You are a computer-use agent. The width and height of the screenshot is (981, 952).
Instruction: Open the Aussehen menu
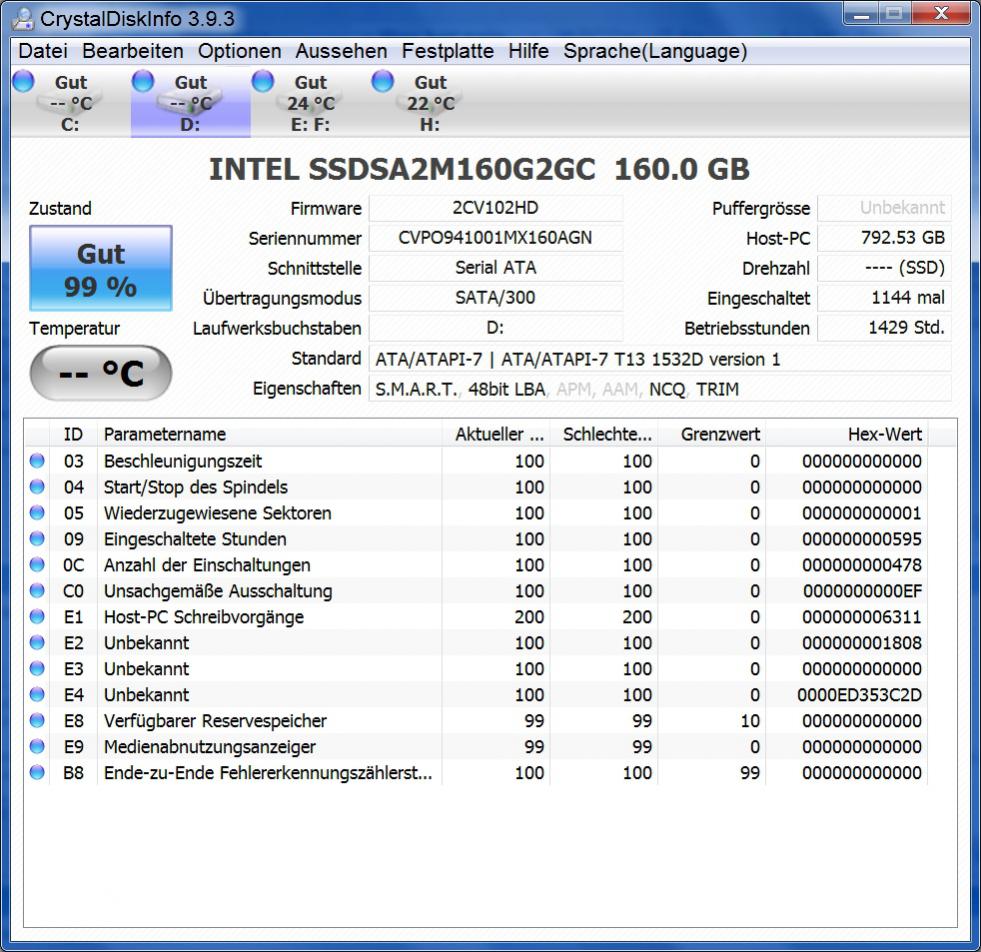pos(341,51)
